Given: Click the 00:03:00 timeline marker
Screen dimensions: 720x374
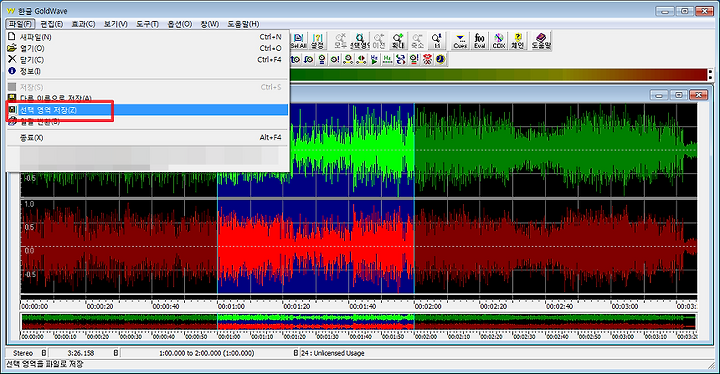Looking at the screenshot, I should click(624, 306).
